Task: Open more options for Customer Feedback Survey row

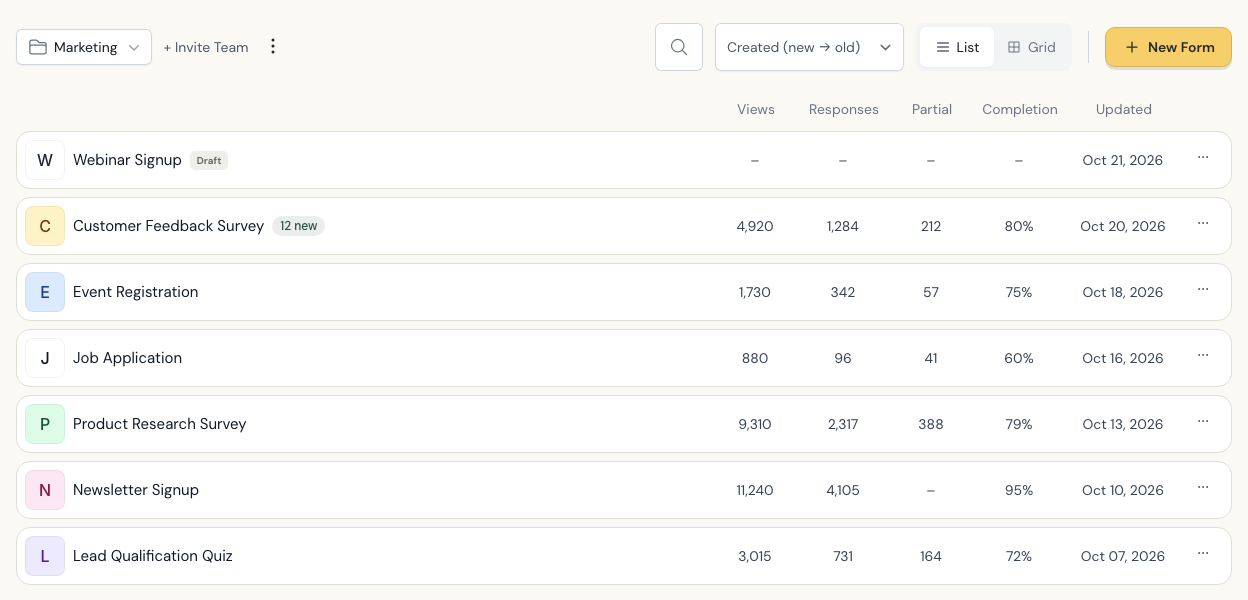Action: [1203, 224]
